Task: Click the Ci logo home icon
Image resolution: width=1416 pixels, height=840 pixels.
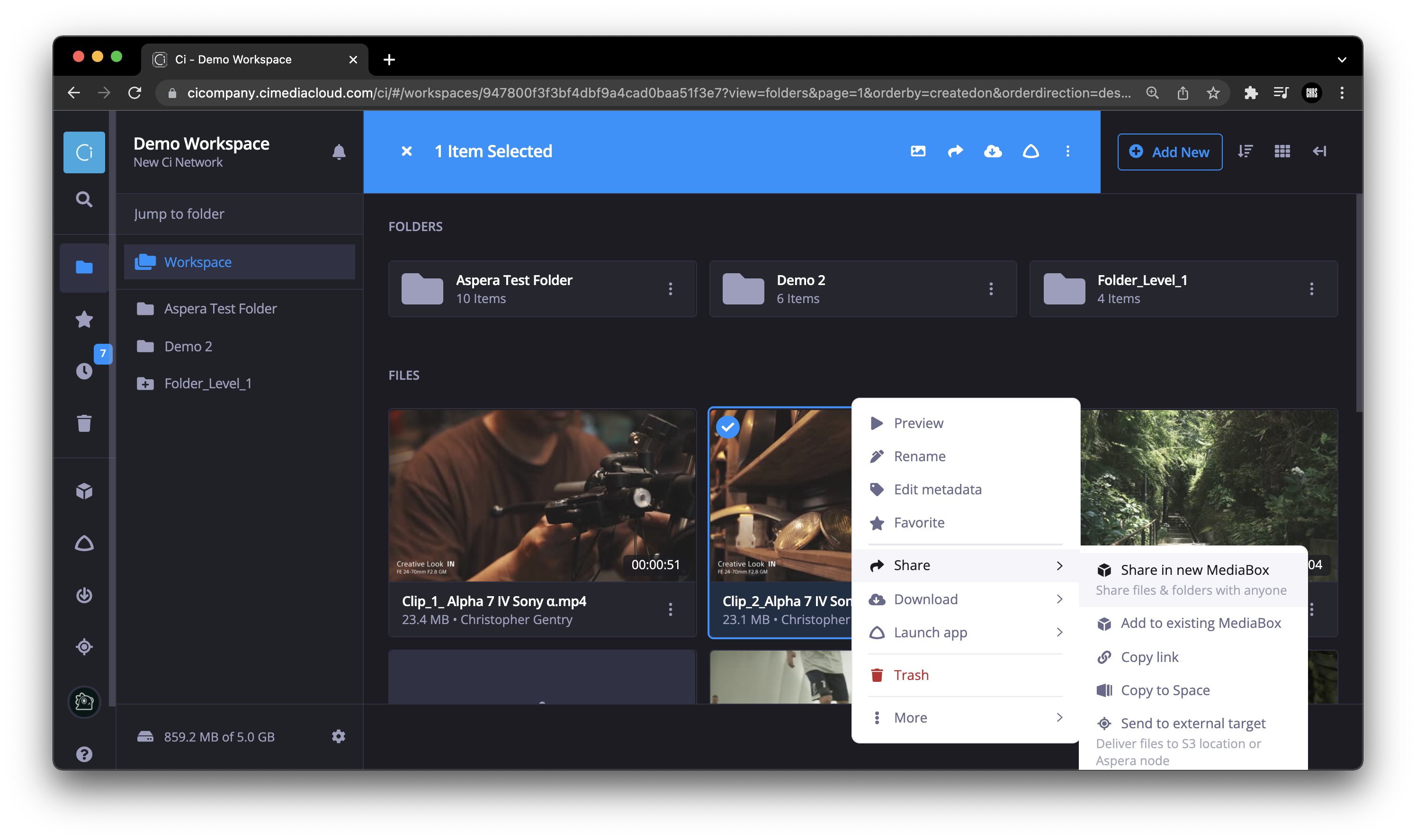Action: 84,152
